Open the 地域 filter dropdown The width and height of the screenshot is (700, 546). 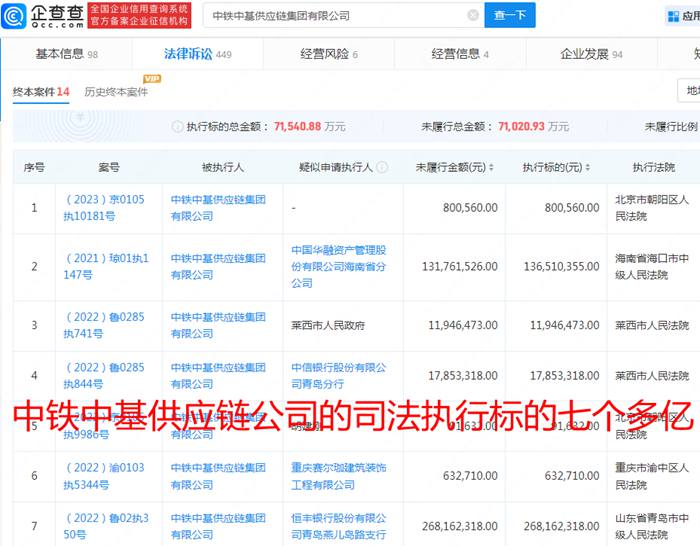(690, 91)
